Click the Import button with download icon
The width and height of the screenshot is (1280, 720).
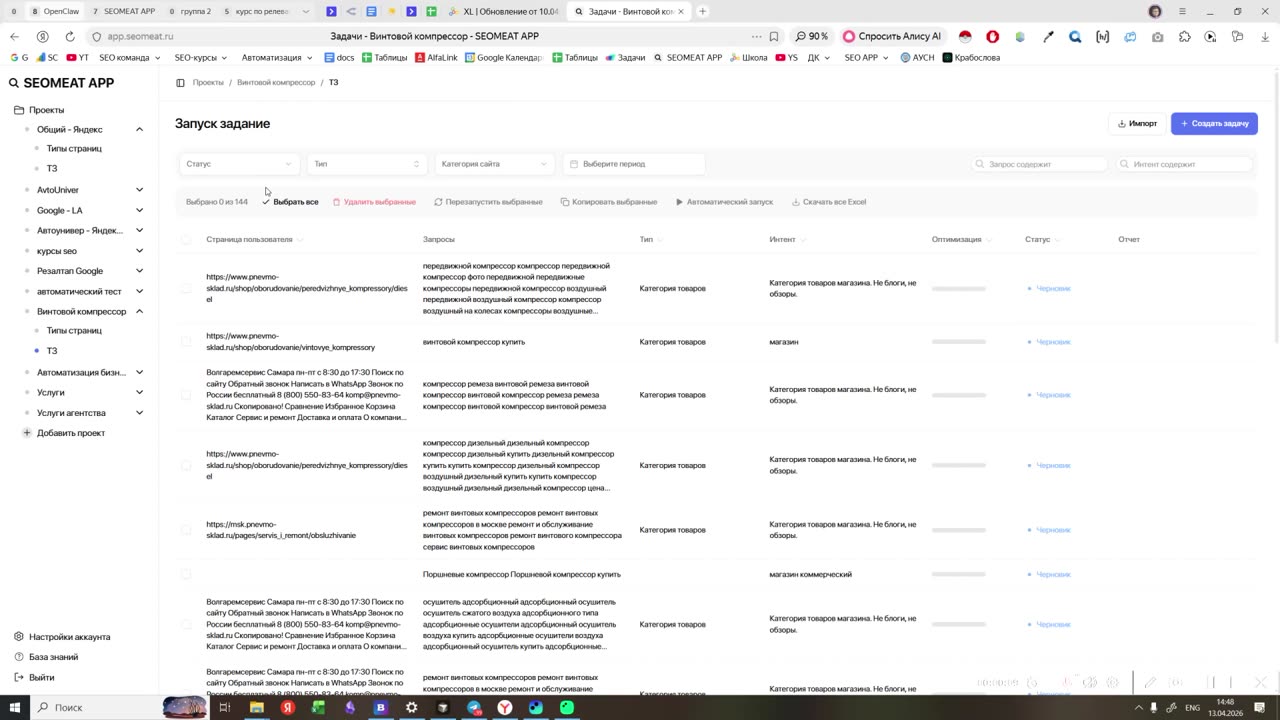(x=1137, y=124)
